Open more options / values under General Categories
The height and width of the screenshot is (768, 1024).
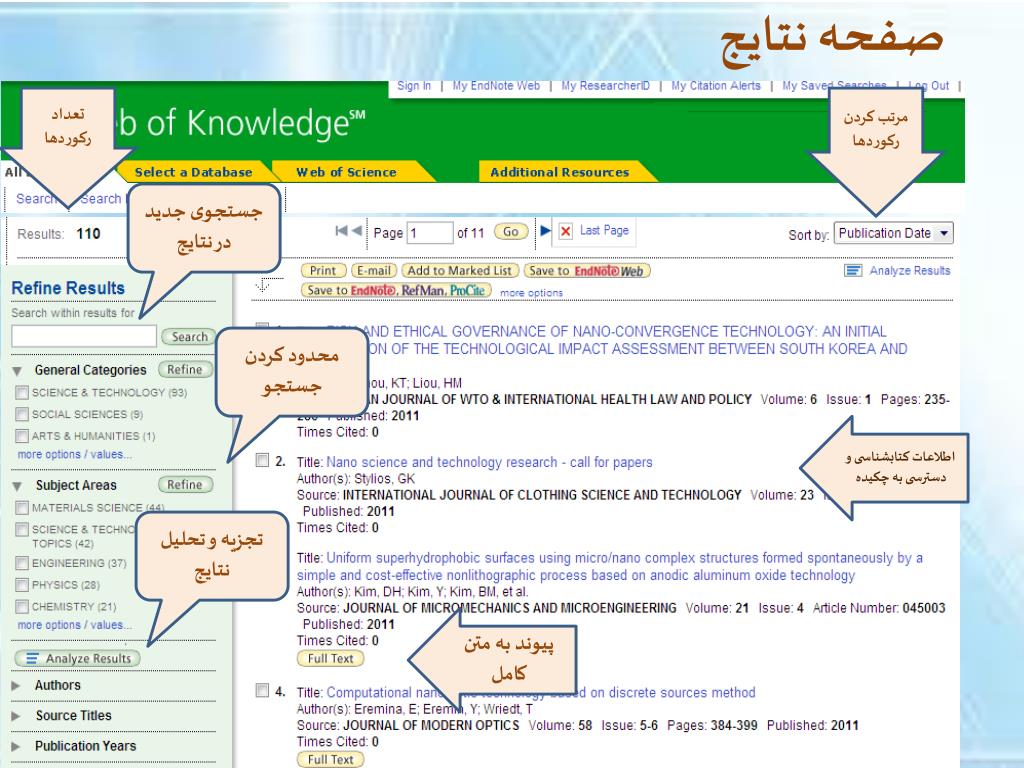click(74, 455)
